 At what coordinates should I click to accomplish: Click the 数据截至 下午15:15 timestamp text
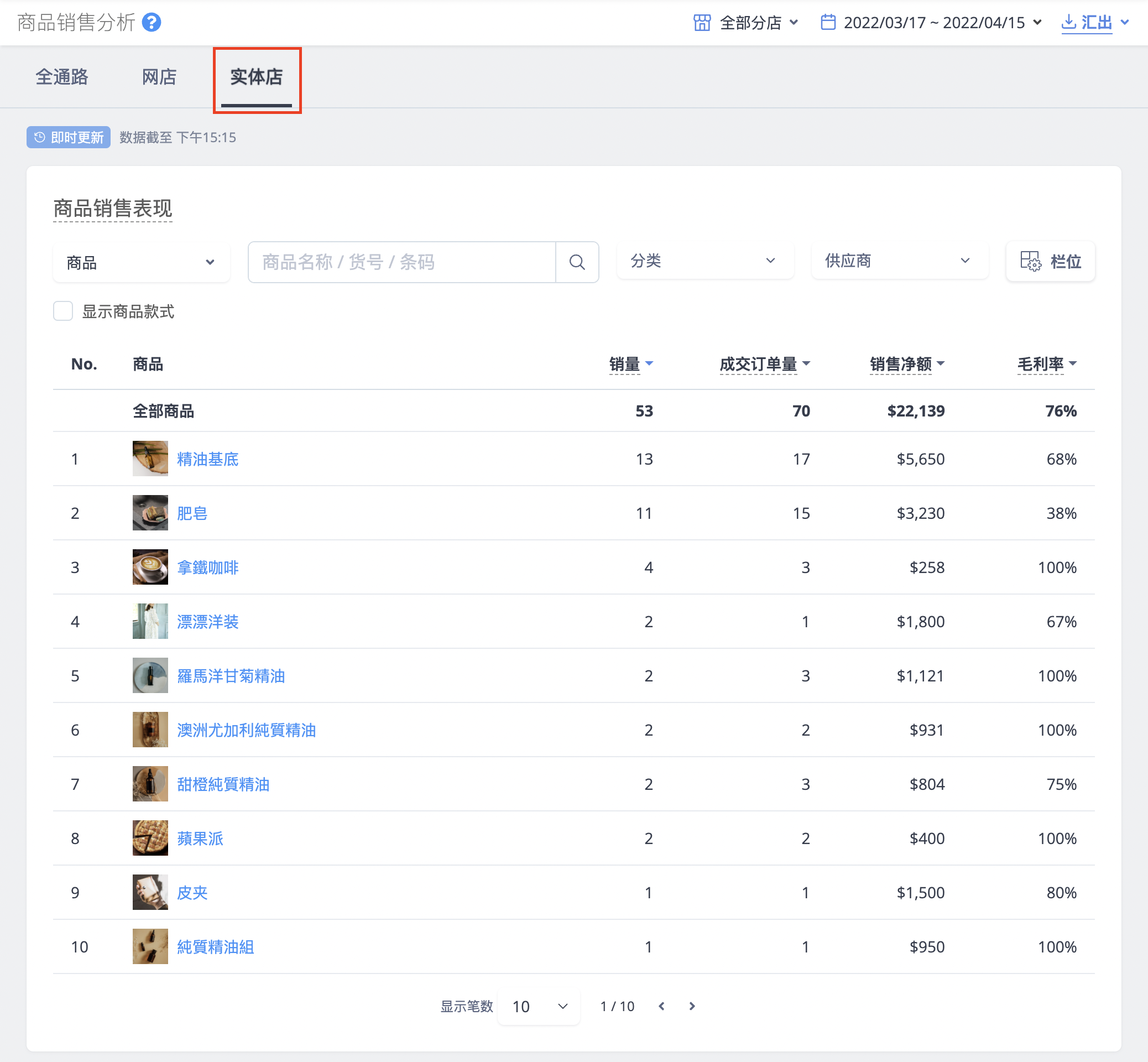178,137
